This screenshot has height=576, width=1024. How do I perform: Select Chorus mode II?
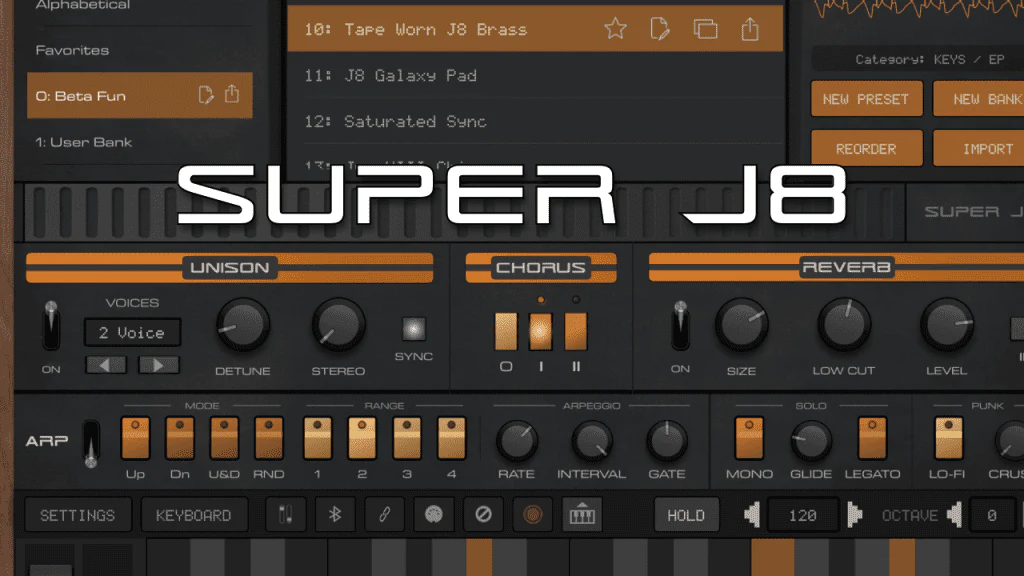[x=576, y=331]
